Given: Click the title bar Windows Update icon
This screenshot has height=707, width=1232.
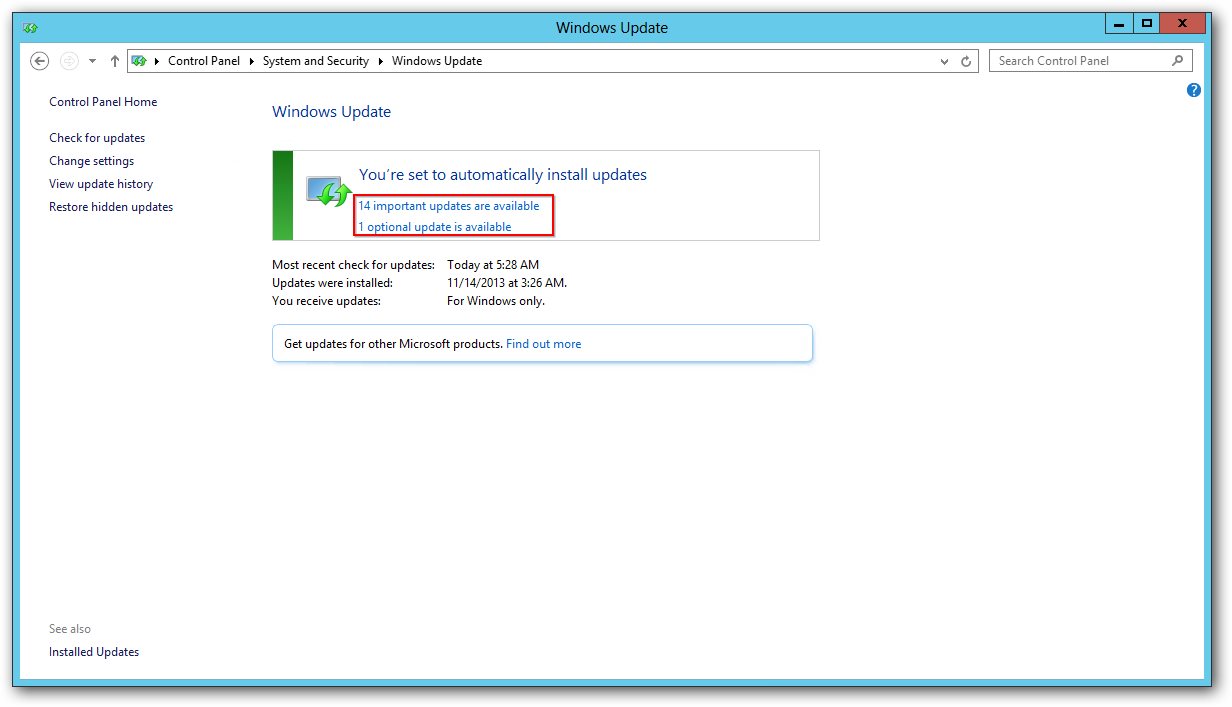Looking at the screenshot, I should (x=30, y=28).
